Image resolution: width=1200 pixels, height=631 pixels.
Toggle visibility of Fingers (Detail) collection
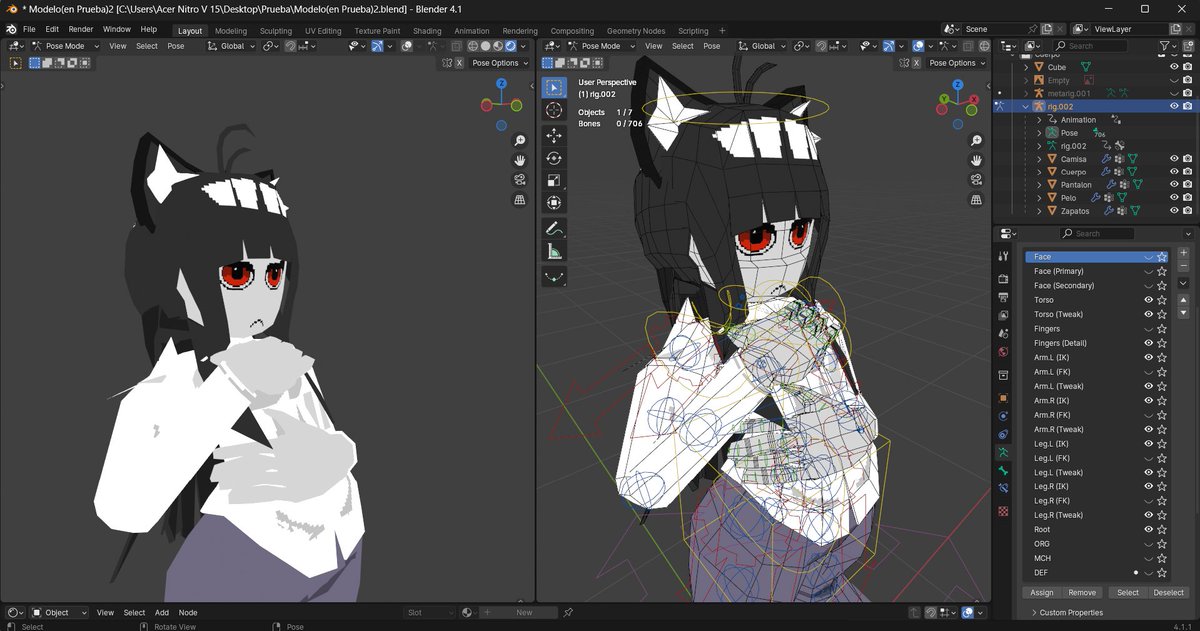tap(1148, 343)
